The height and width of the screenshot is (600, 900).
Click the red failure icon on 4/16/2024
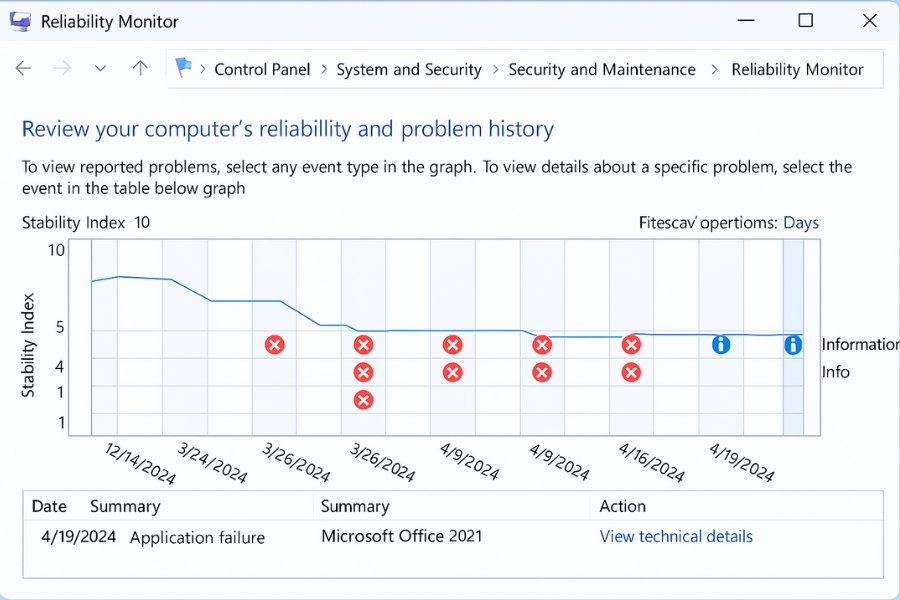coord(631,344)
